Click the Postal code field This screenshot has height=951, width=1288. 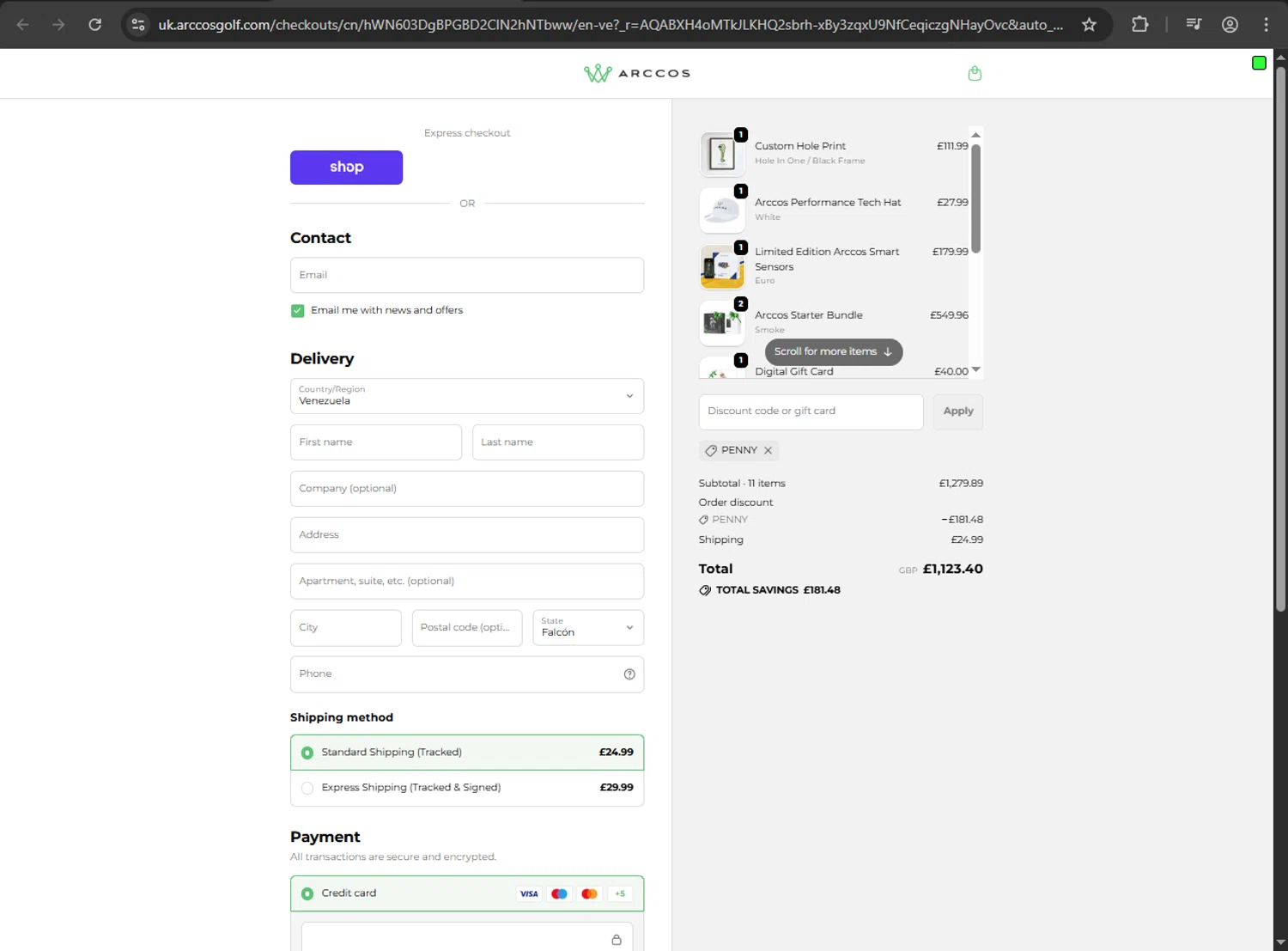coord(467,628)
